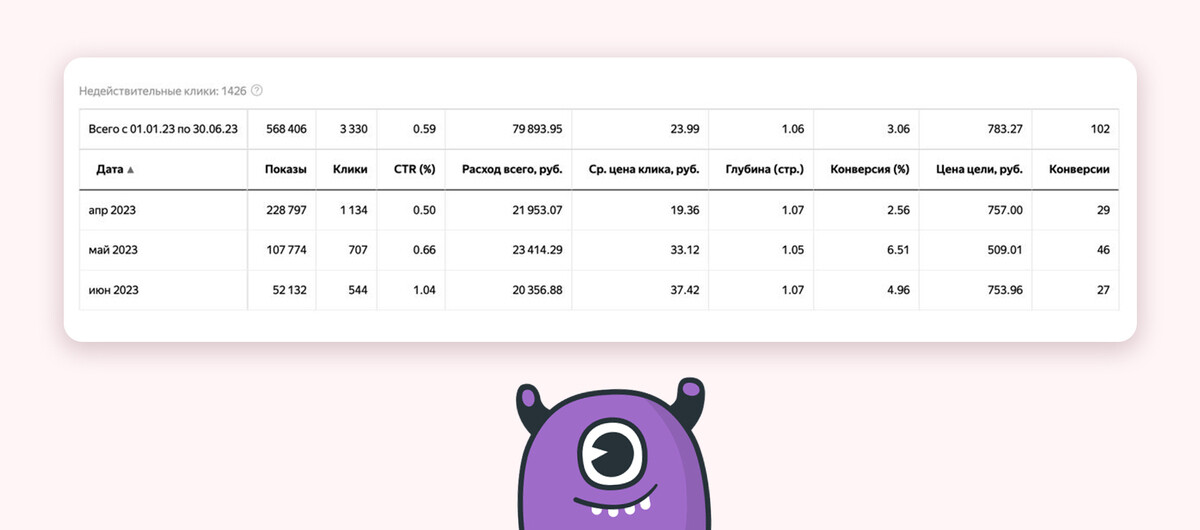The width and height of the screenshot is (1200, 530).
Task: Click April average click price 19.36
Action: coord(683,210)
